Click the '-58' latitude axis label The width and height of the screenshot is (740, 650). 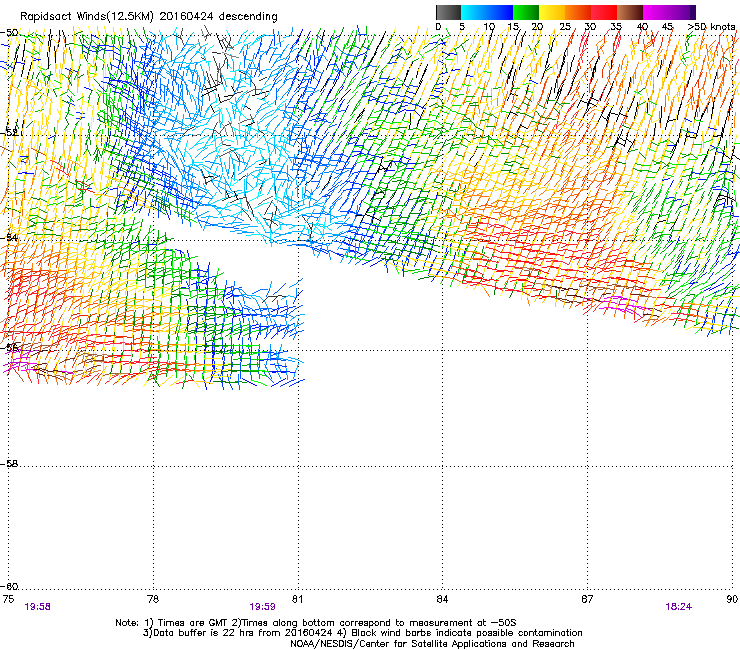tap(9, 464)
